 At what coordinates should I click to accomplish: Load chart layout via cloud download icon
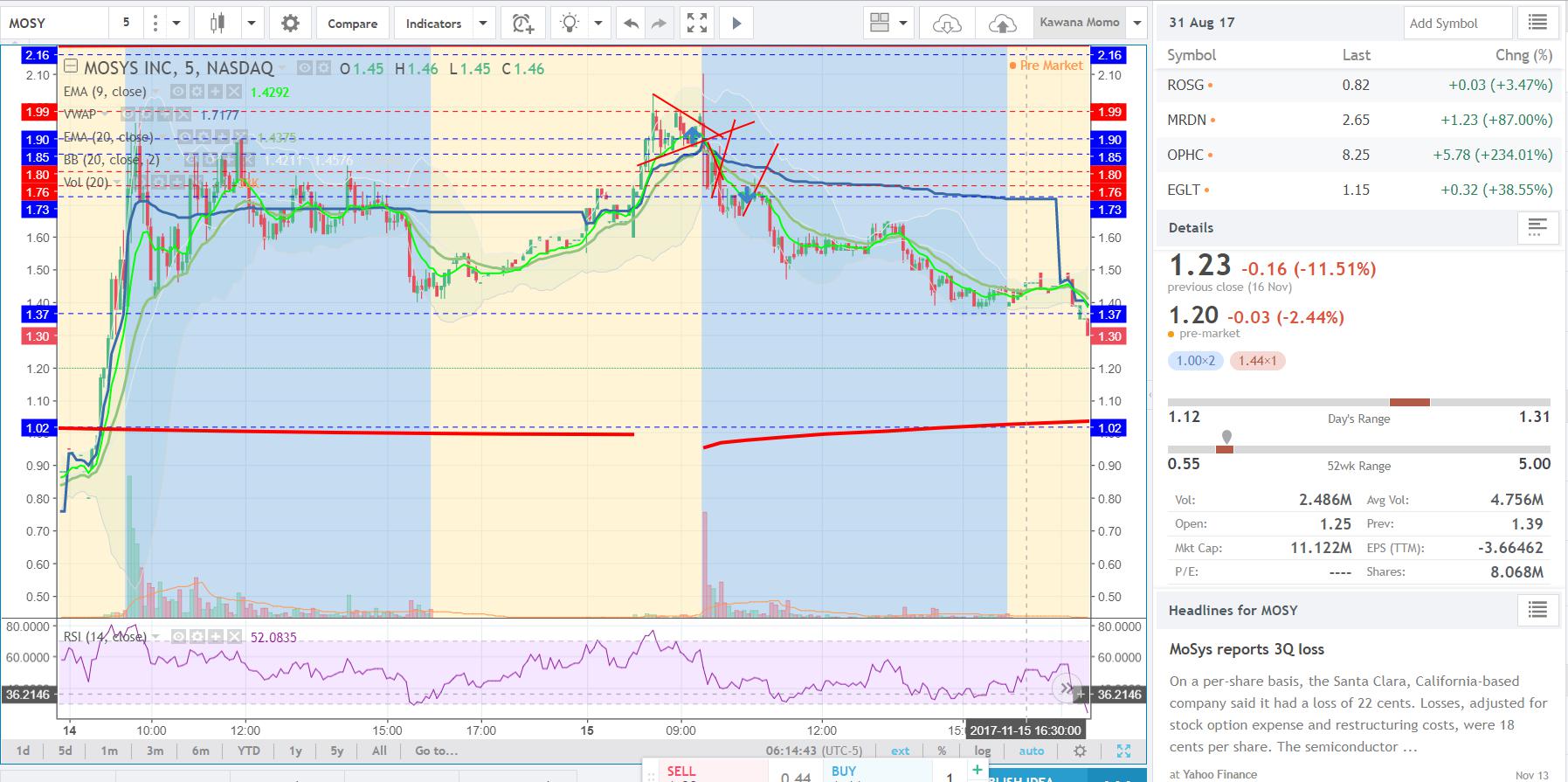tap(947, 24)
